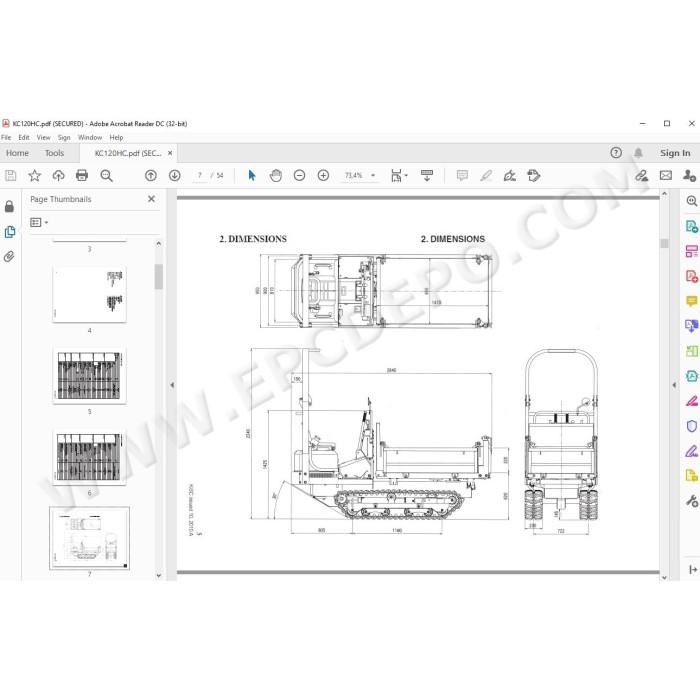700x700 pixels.
Task: Zoom out with the minus button
Action: pos(300,175)
